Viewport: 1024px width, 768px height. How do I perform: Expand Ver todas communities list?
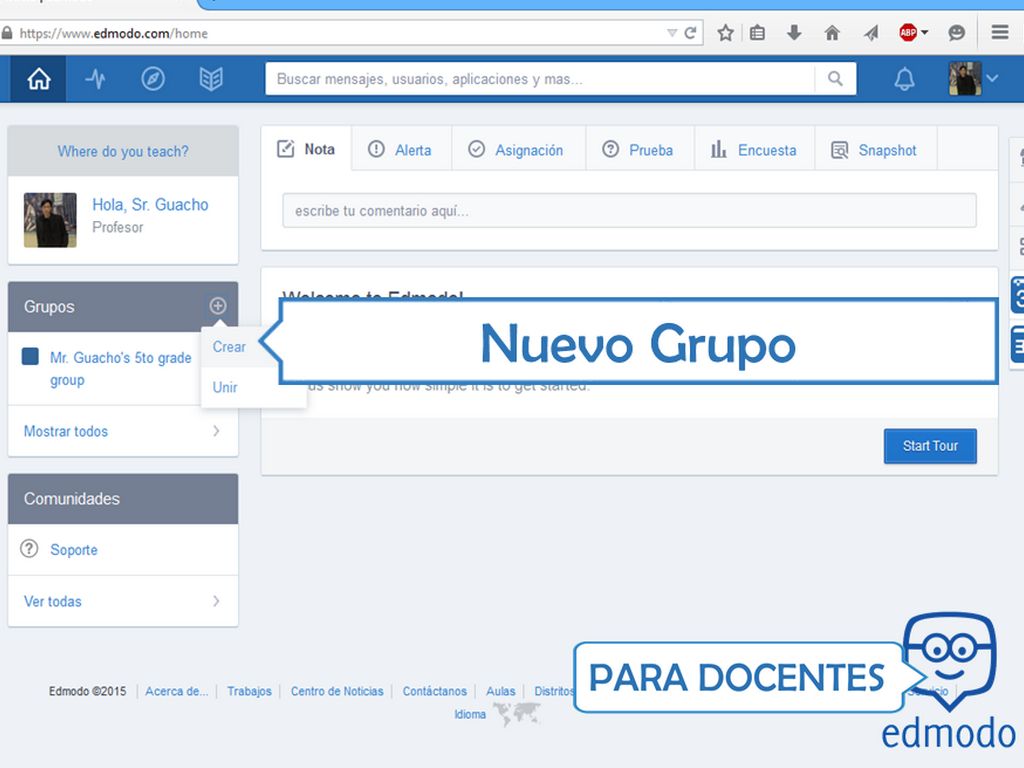pyautogui.click(x=122, y=601)
